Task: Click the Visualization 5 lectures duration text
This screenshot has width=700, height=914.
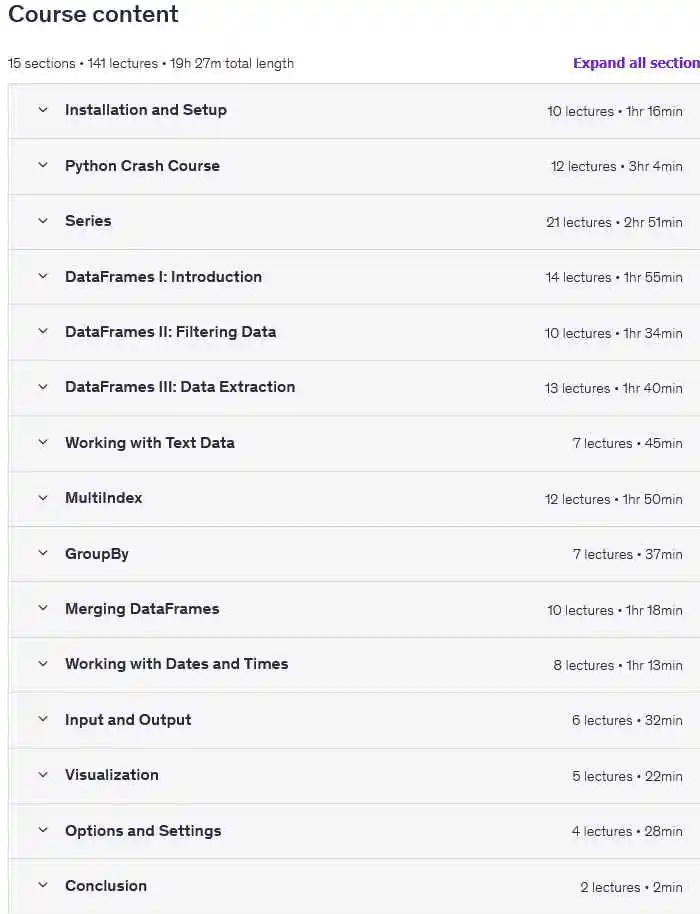Action: coord(627,776)
